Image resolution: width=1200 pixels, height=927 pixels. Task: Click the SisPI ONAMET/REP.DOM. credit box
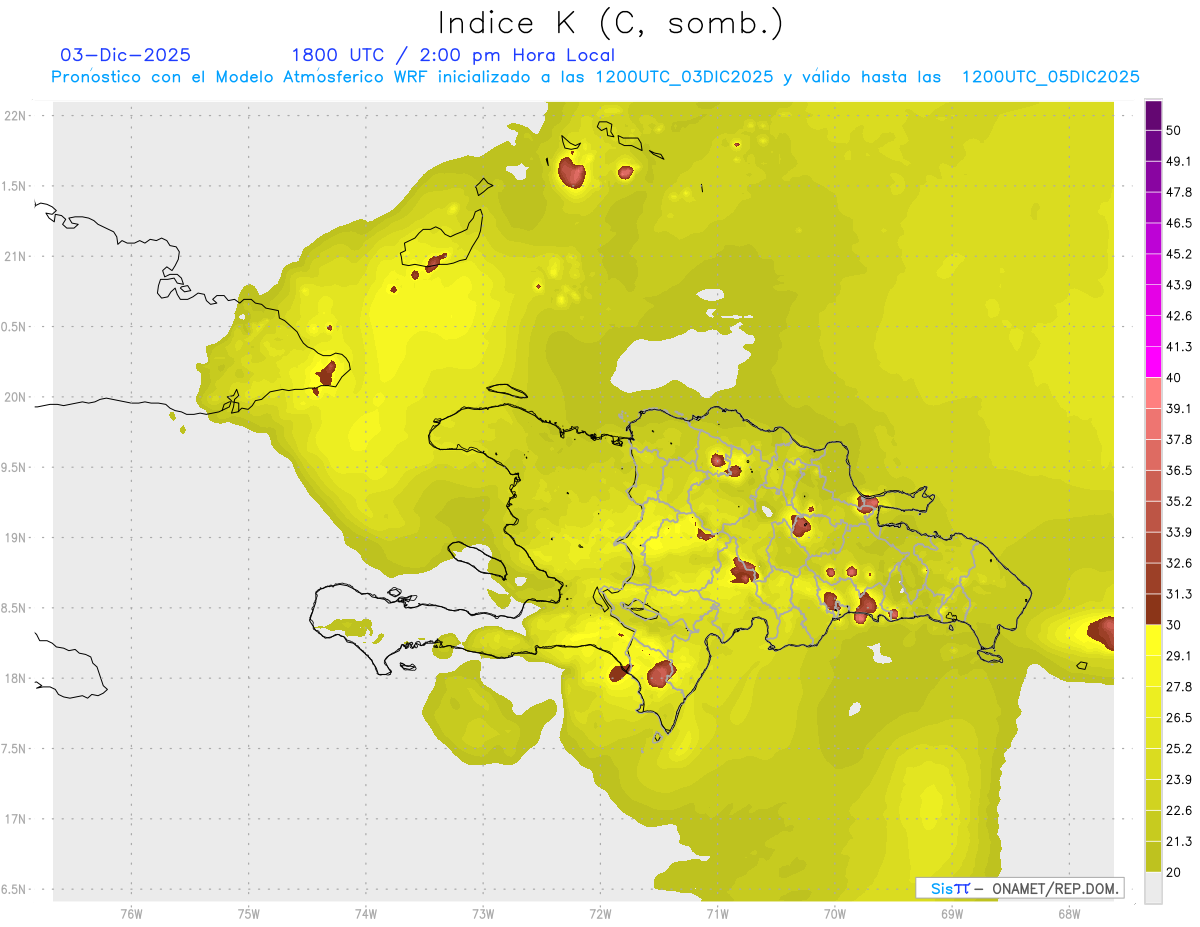[x=1019, y=888]
